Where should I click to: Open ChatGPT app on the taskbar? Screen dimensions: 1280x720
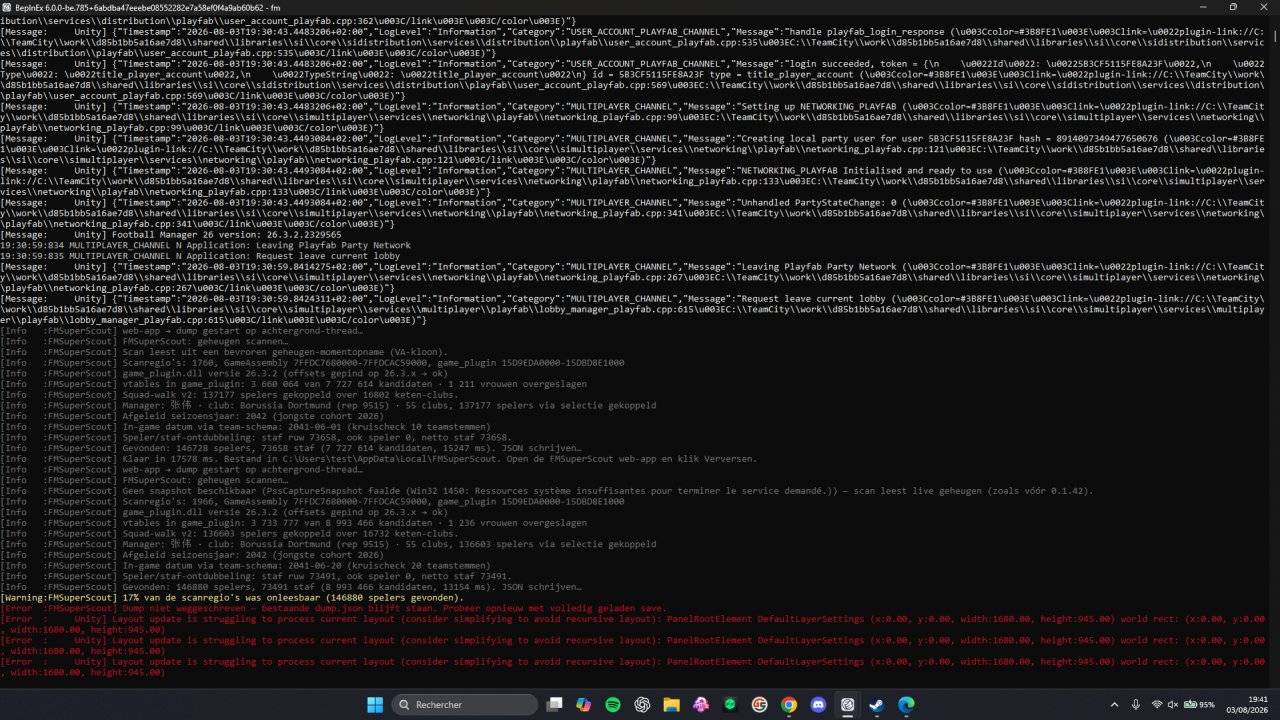point(642,704)
